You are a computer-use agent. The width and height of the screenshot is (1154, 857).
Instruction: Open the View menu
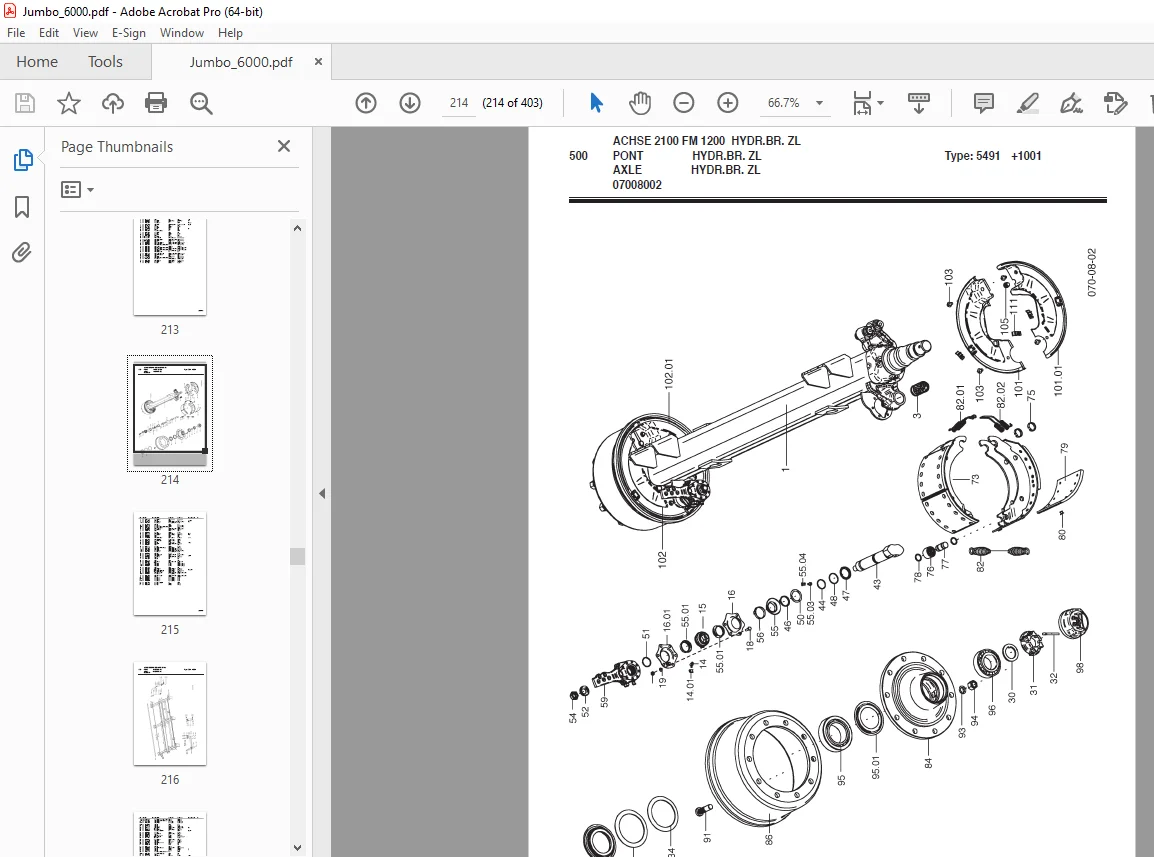(85, 32)
